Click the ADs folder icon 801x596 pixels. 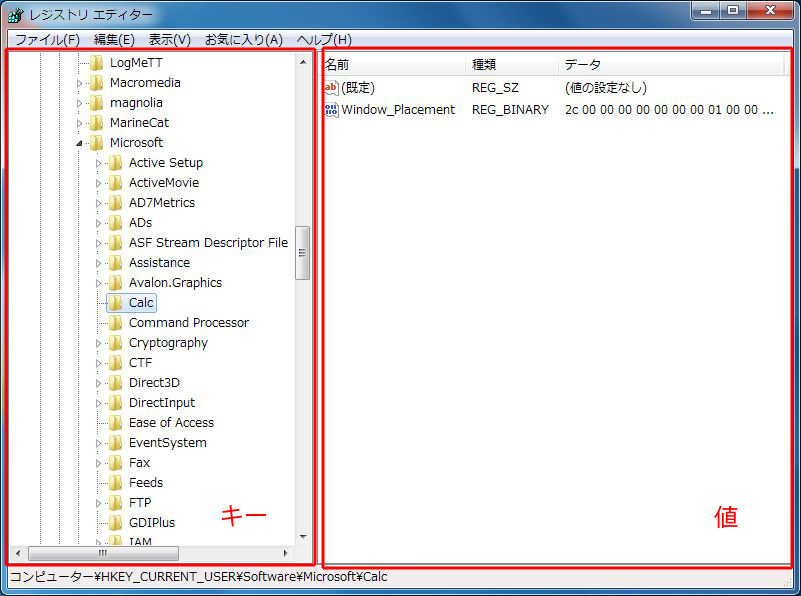(x=115, y=223)
